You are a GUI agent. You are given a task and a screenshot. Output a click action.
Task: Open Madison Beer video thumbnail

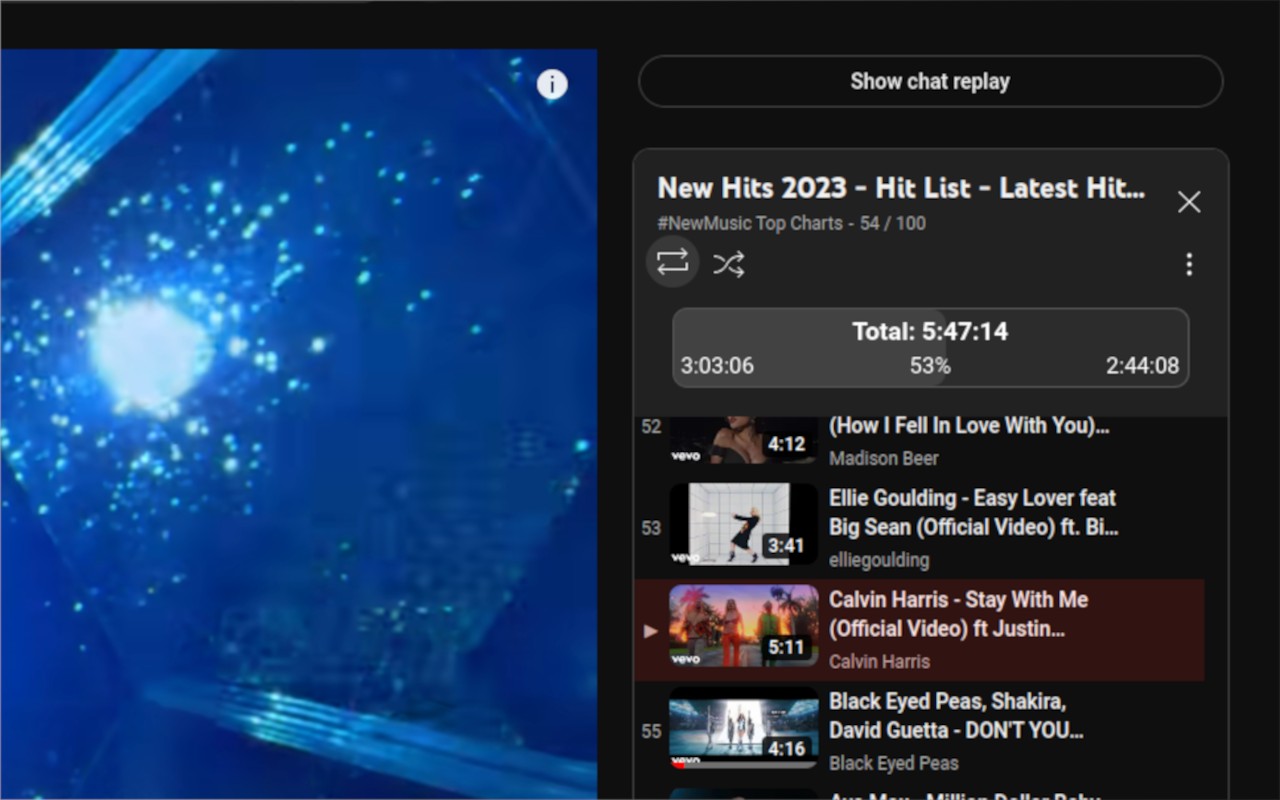(x=743, y=440)
